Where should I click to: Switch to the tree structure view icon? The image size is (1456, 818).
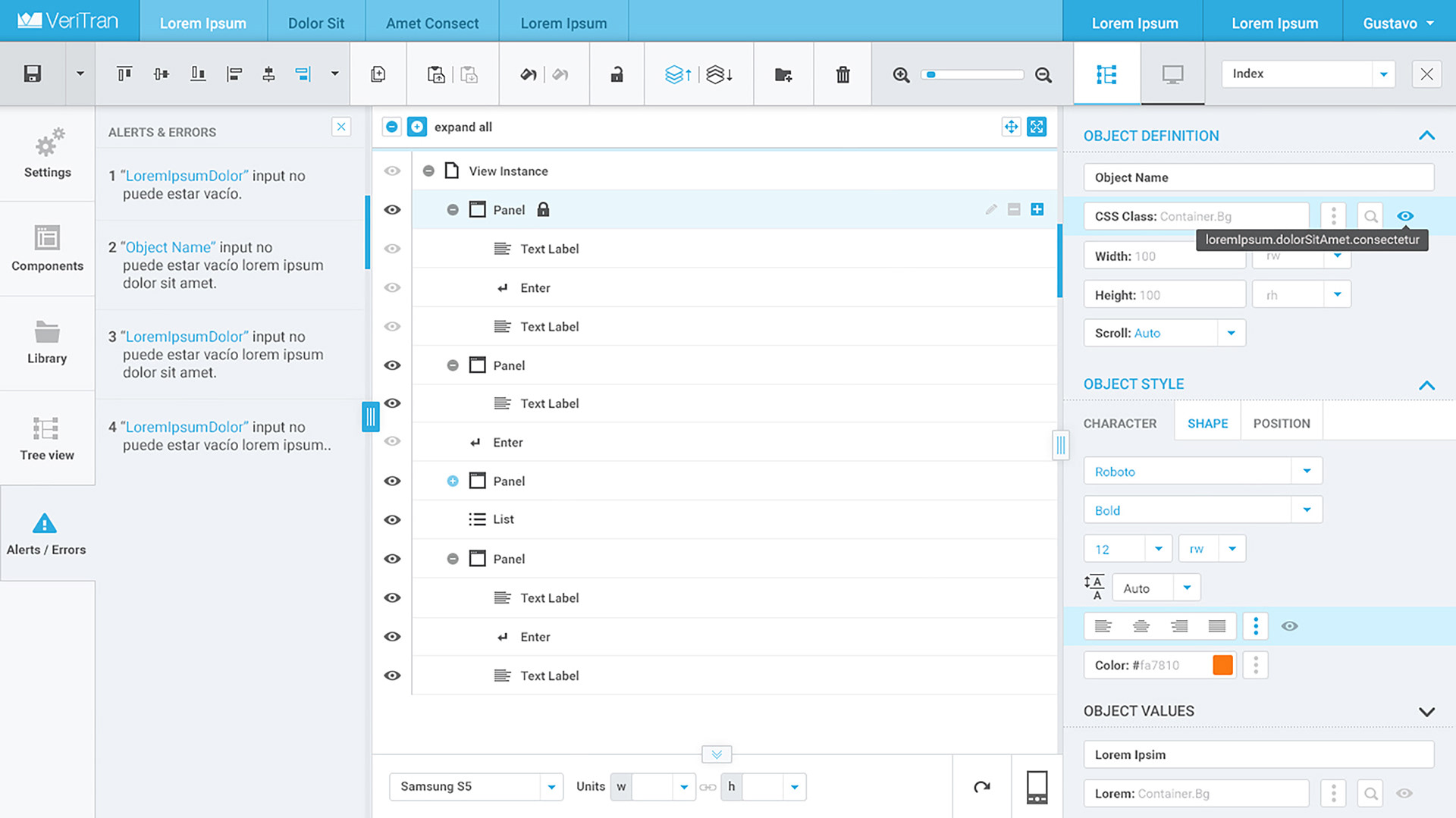coord(1106,74)
